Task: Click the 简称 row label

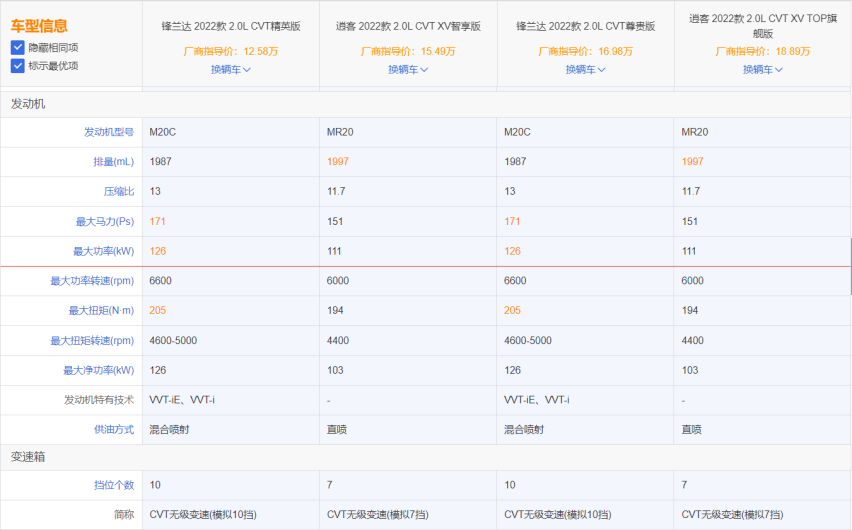Action: (x=124, y=514)
